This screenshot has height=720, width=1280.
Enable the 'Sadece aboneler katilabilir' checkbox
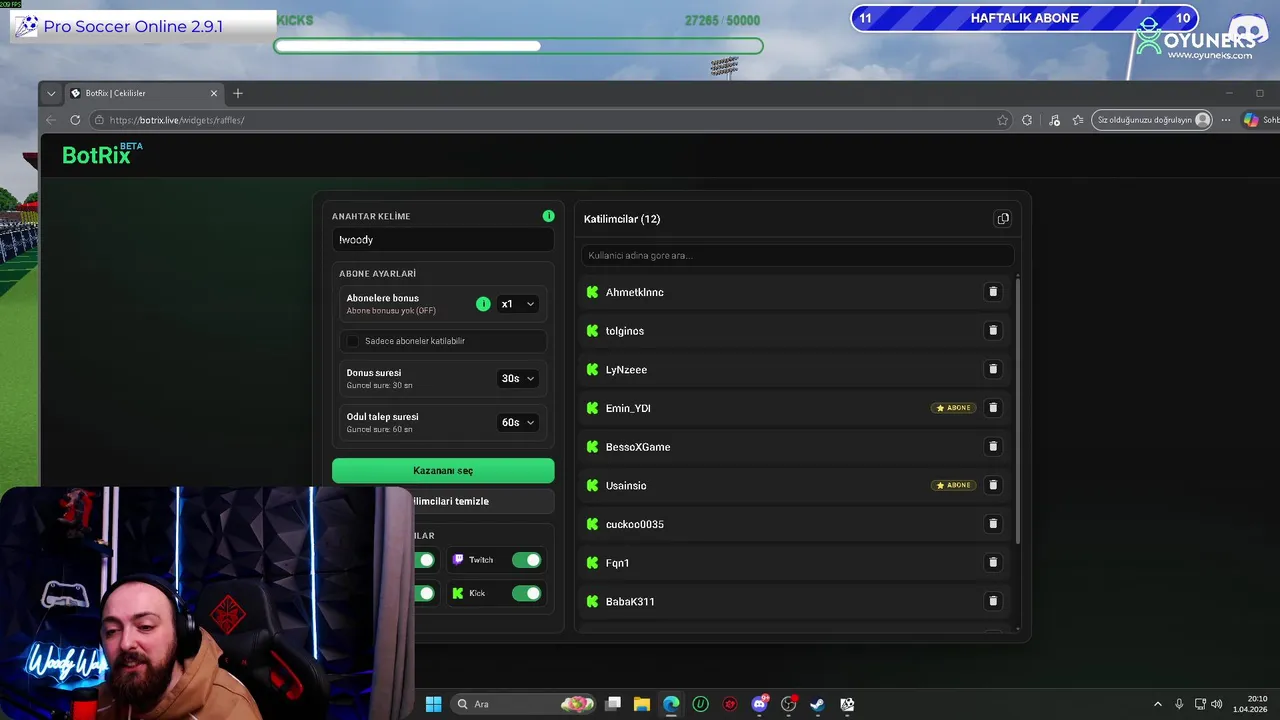353,341
